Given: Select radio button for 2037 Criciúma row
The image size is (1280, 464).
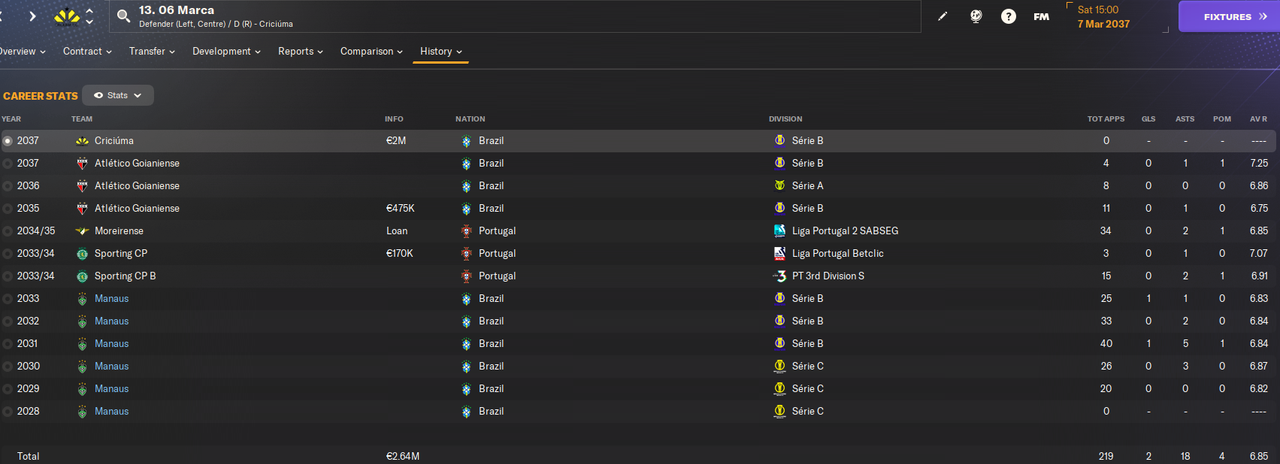Looking at the screenshot, I should coord(8,141).
